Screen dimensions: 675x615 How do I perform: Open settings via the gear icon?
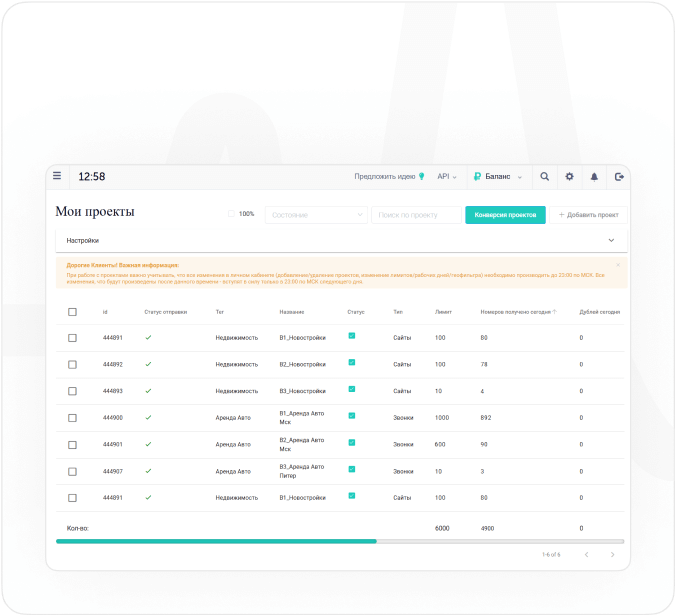570,176
